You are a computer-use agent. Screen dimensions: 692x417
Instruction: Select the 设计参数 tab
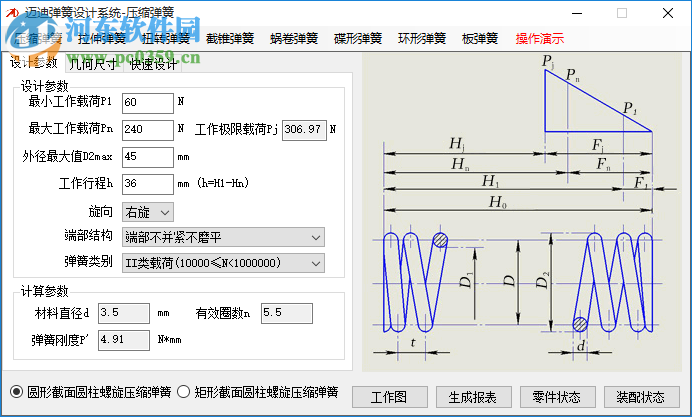coord(34,63)
